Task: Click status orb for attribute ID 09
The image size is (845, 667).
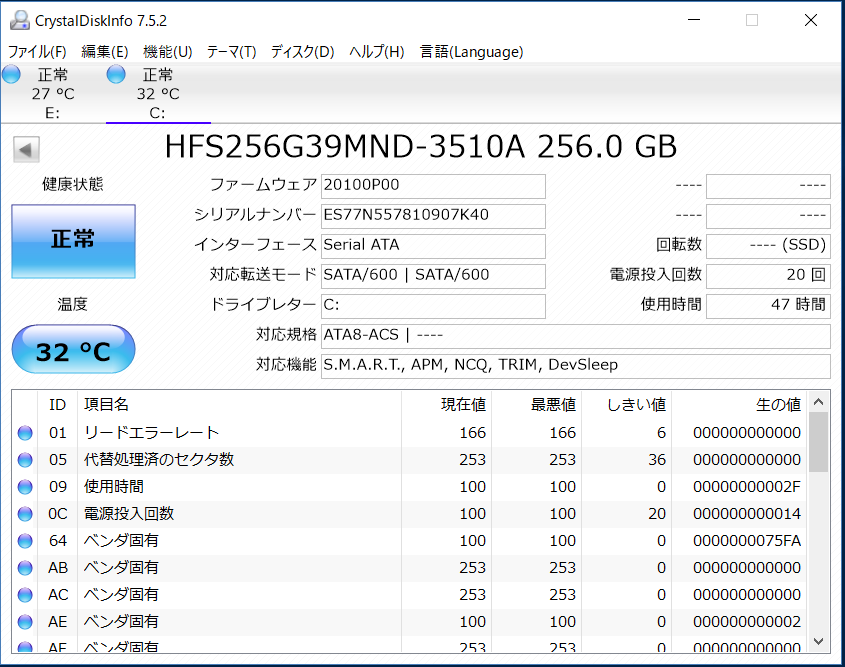Action: click(x=25, y=487)
